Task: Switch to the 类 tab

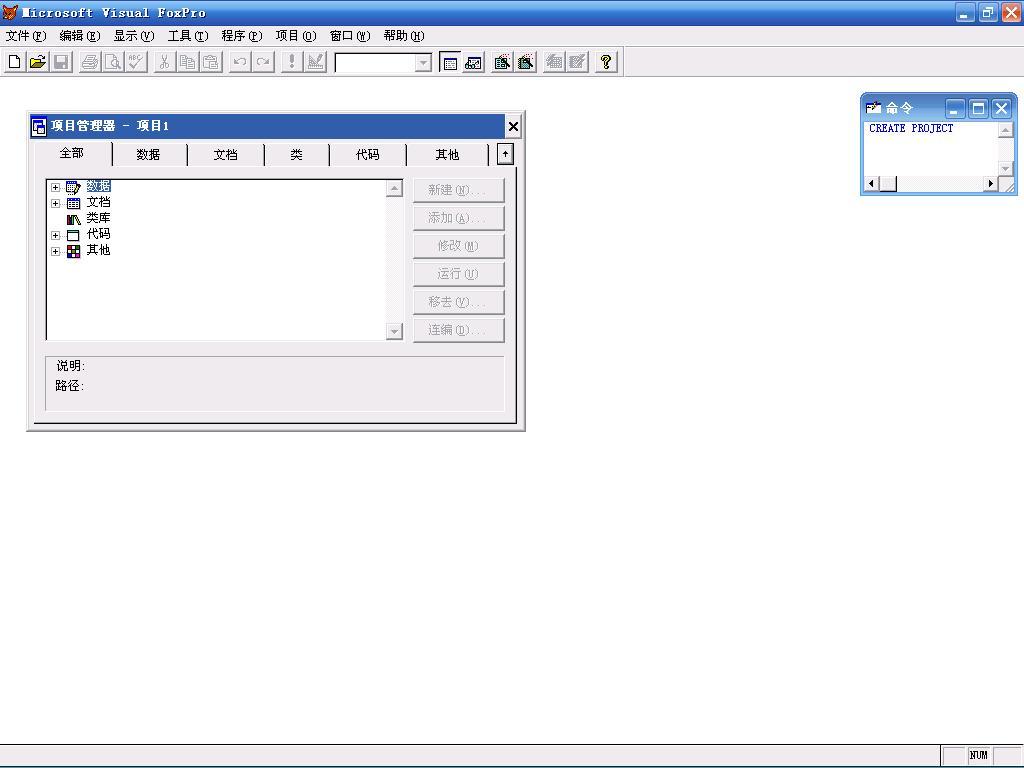Action: 296,155
